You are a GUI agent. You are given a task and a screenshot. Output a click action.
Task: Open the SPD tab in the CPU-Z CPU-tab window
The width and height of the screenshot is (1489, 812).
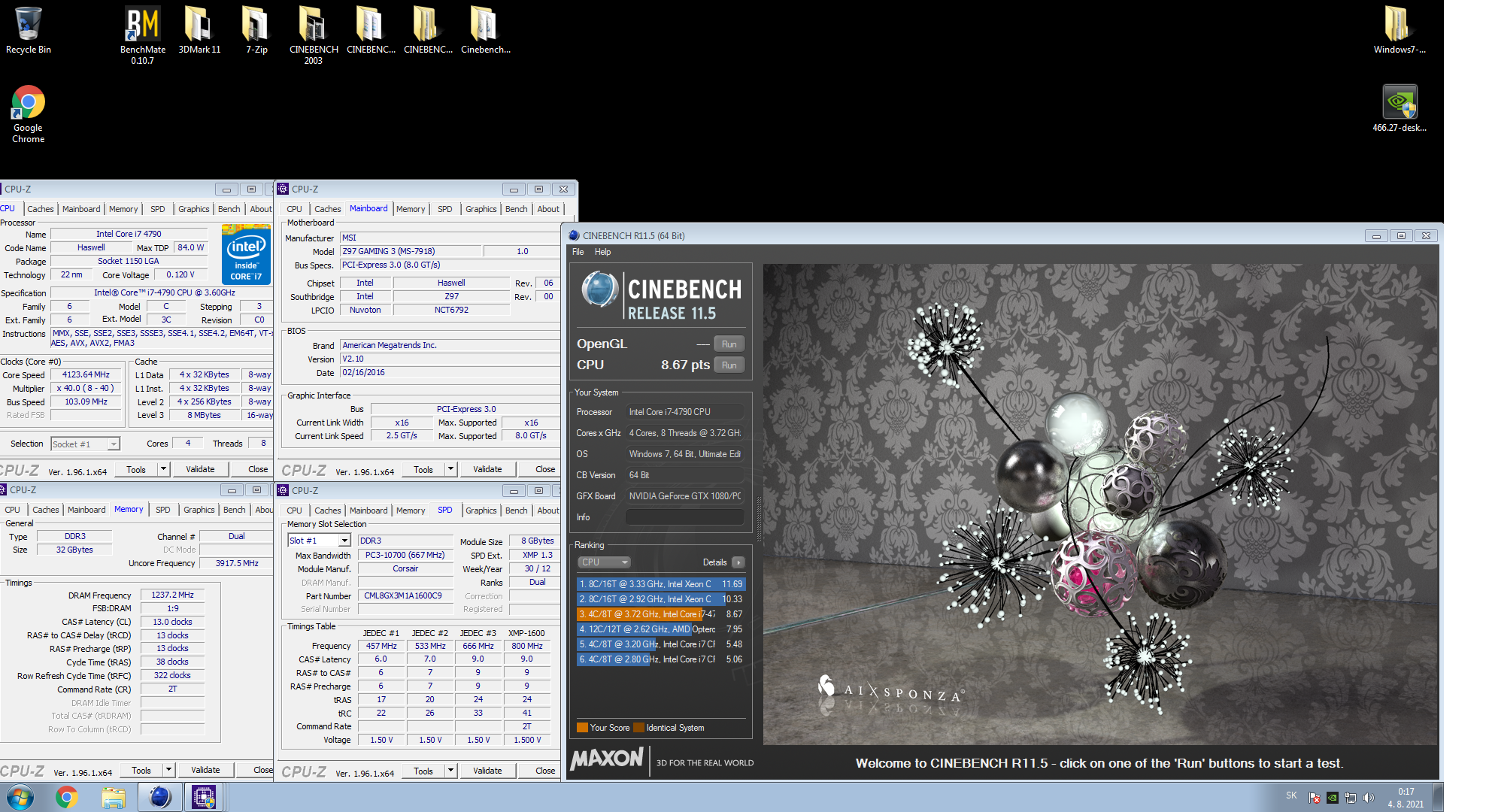157,209
